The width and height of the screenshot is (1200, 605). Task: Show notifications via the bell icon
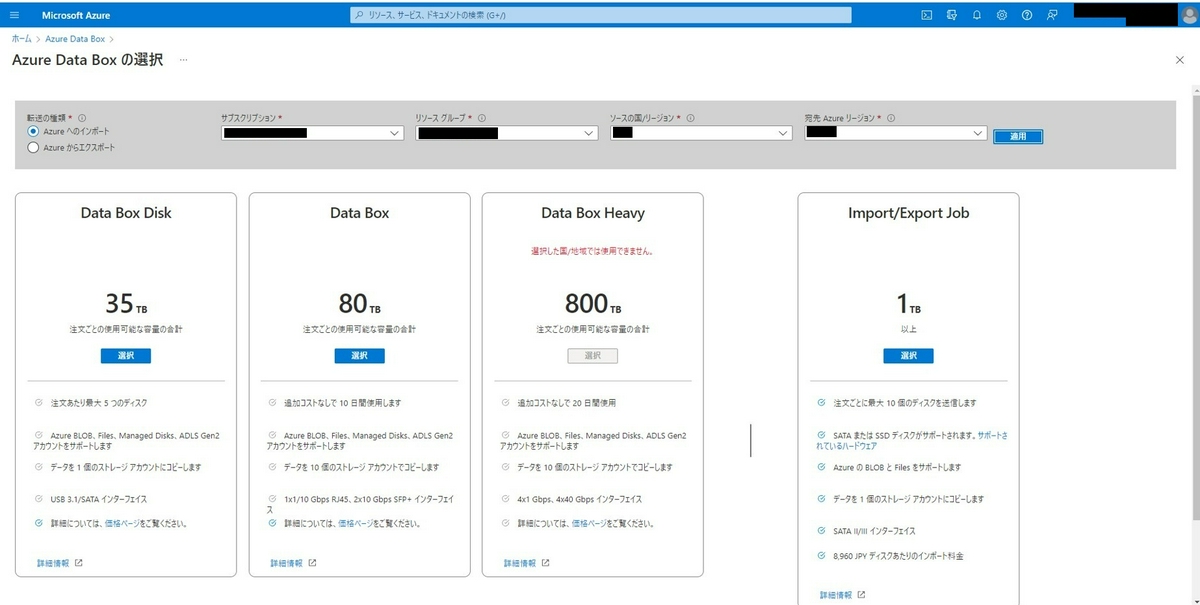[977, 15]
